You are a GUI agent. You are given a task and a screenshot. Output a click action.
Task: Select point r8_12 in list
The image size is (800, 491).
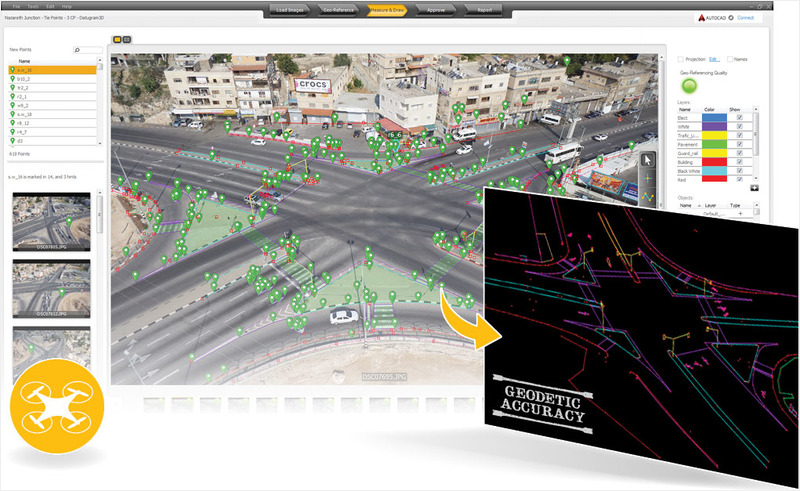pos(52,123)
